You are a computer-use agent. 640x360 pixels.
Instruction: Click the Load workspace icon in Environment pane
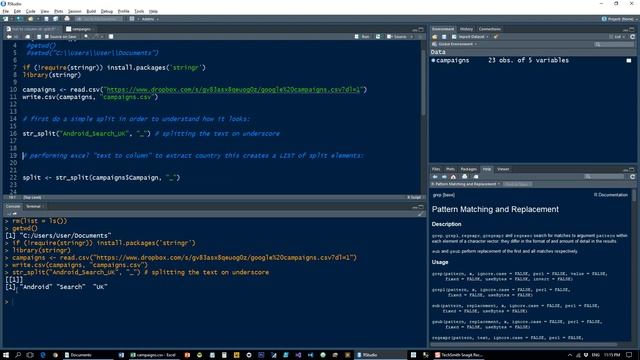coord(435,37)
